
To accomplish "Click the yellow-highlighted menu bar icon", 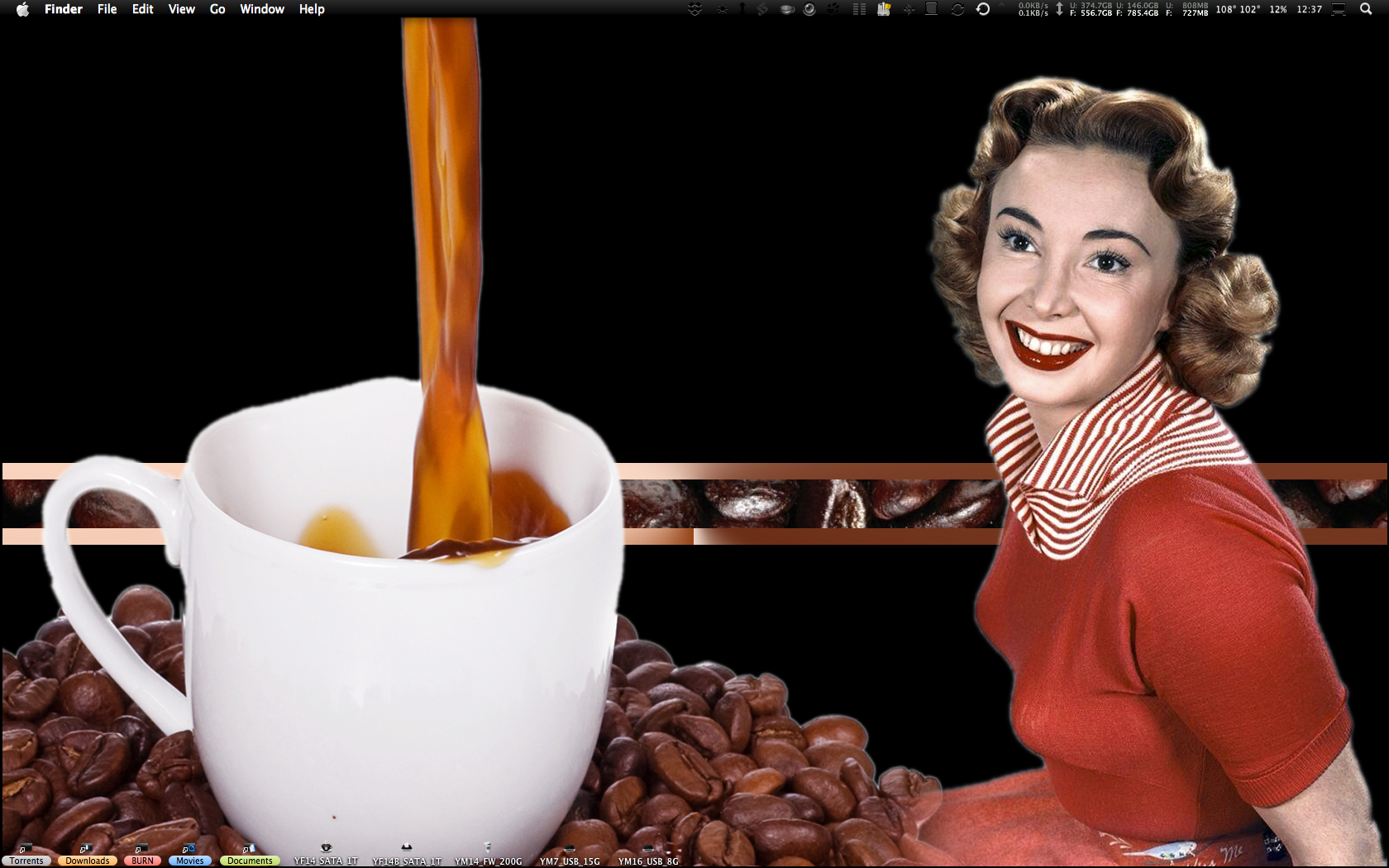I will 884,9.
